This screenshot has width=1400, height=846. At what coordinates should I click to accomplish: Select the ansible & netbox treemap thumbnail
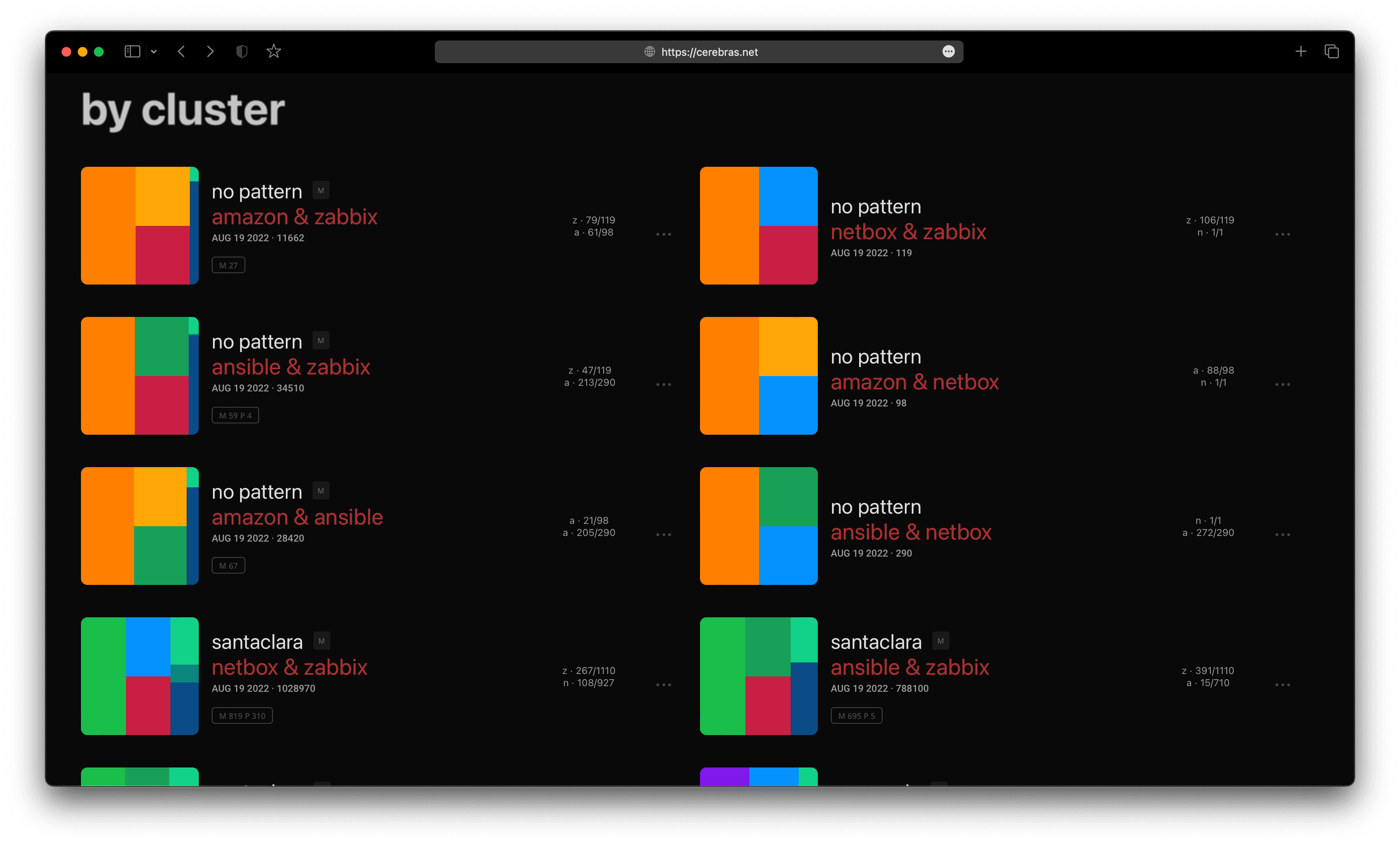coord(759,526)
